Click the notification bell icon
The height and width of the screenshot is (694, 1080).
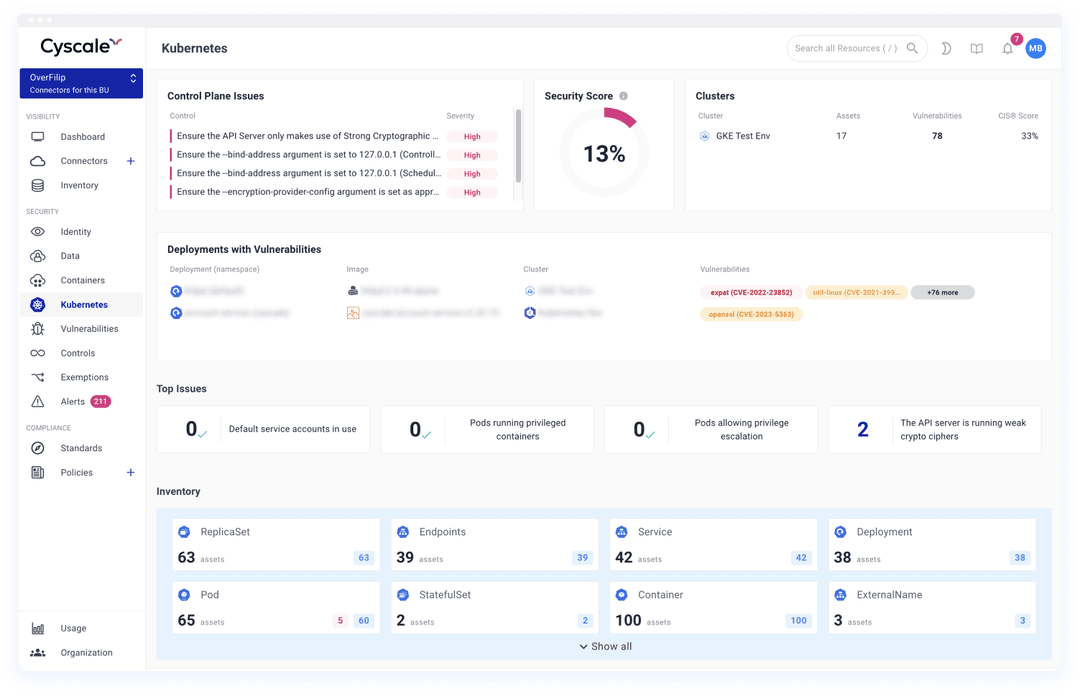(x=1007, y=48)
